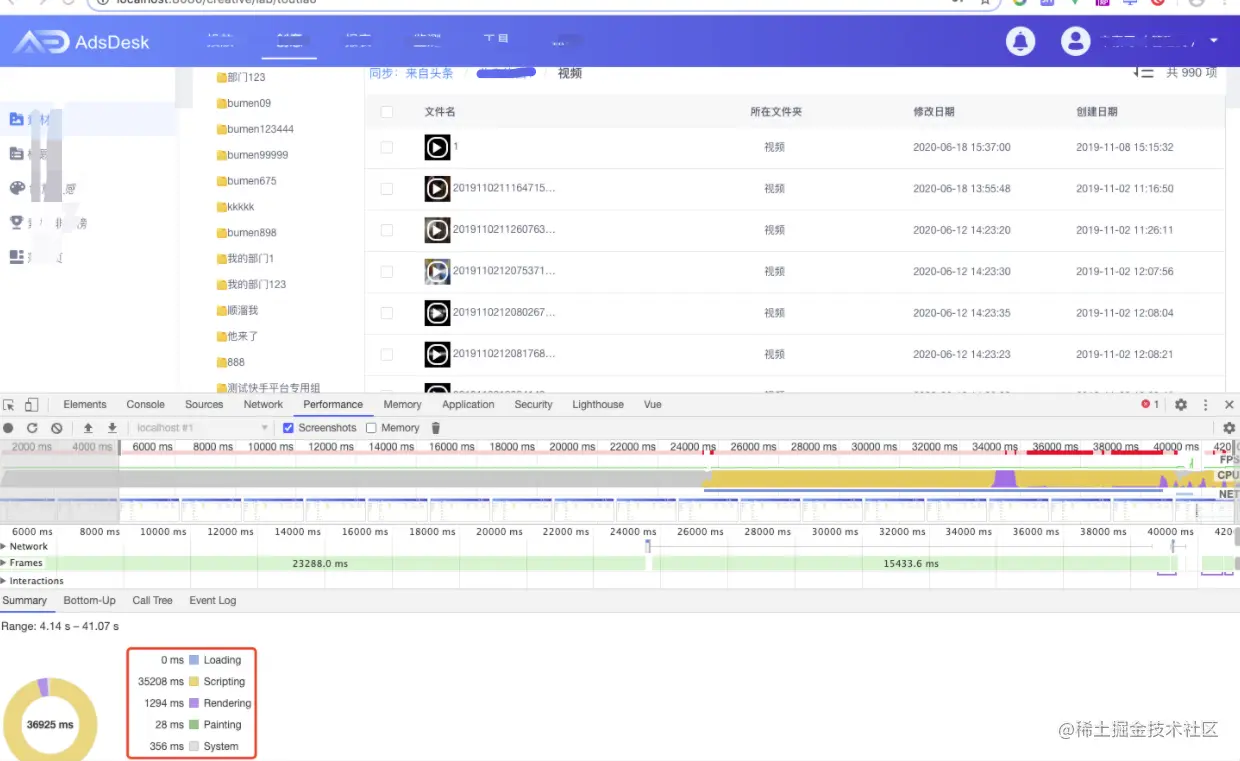The height and width of the screenshot is (761, 1240).
Task: Load a profile with the upload icon
Action: tap(88, 428)
